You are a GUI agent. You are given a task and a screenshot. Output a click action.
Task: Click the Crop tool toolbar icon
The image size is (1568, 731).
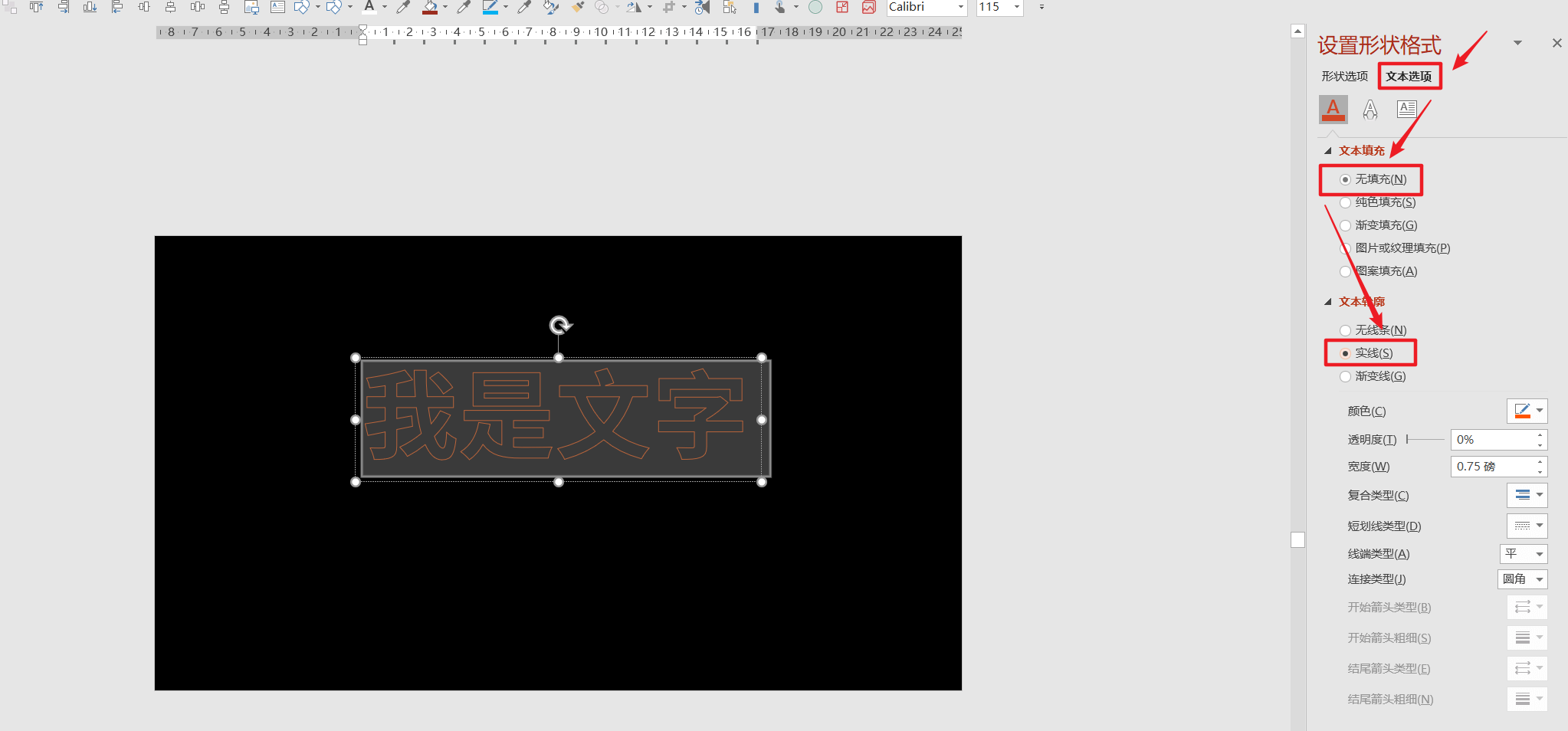(x=669, y=7)
